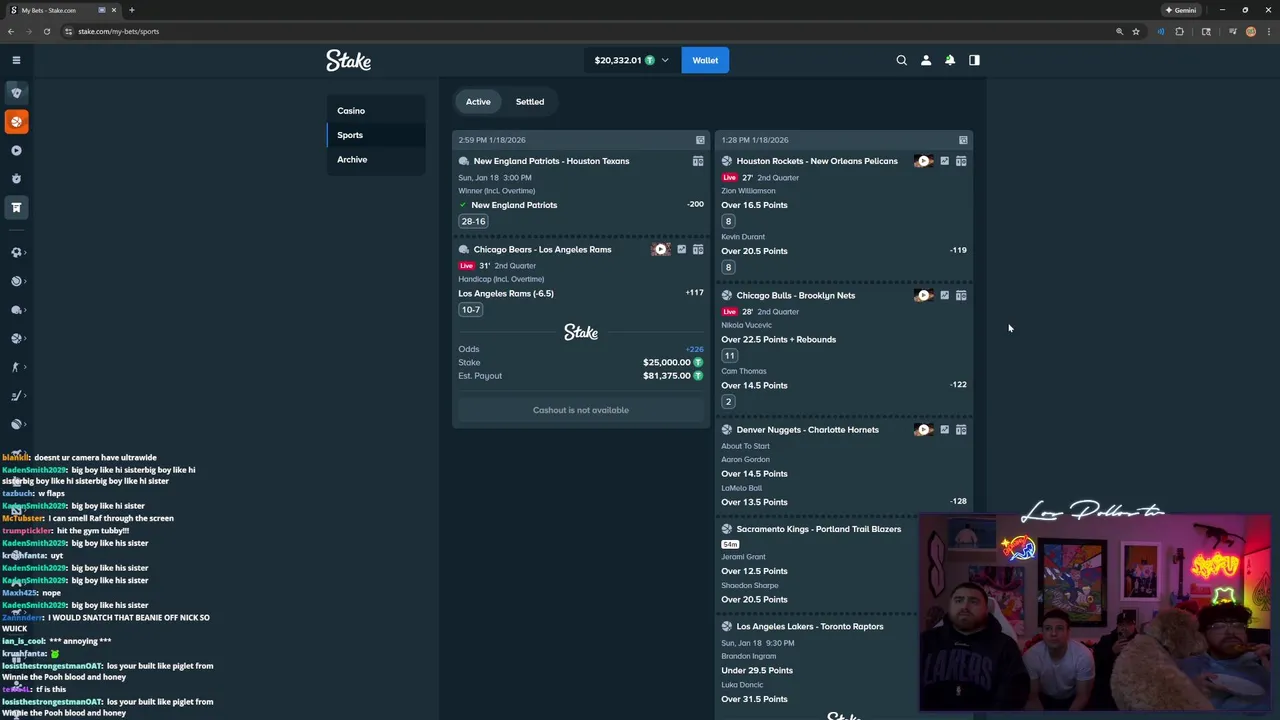Open Sacramento Kings - Portland Trail Blazers match
1280x720 pixels.
(x=818, y=529)
